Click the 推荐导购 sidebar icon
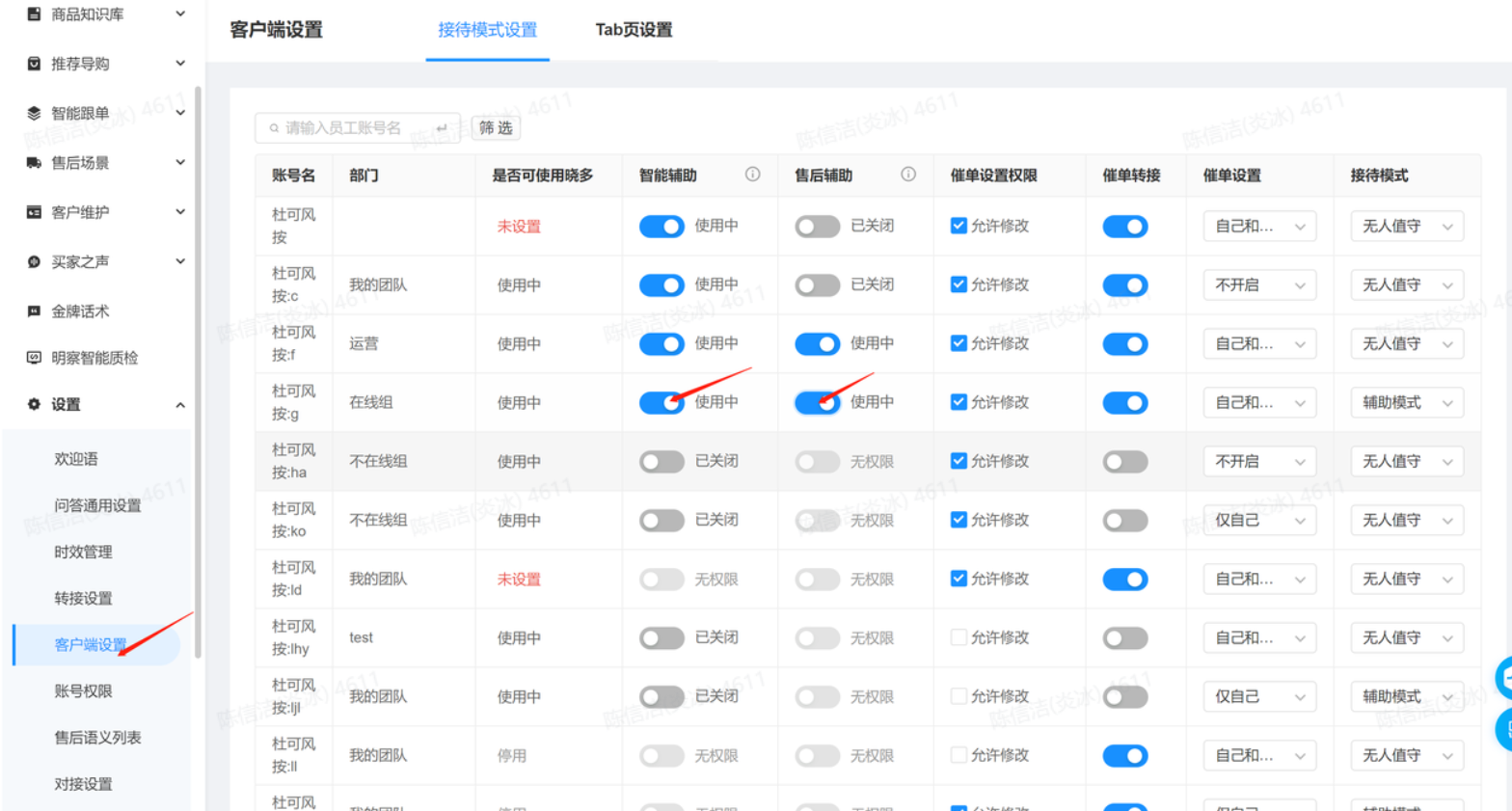This screenshot has height=811, width=1512. coord(34,64)
